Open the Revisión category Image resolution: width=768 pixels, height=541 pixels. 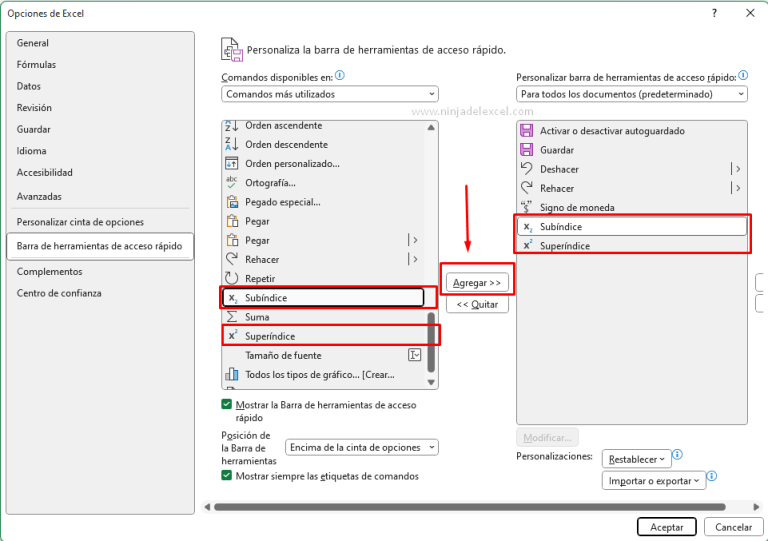[34, 108]
